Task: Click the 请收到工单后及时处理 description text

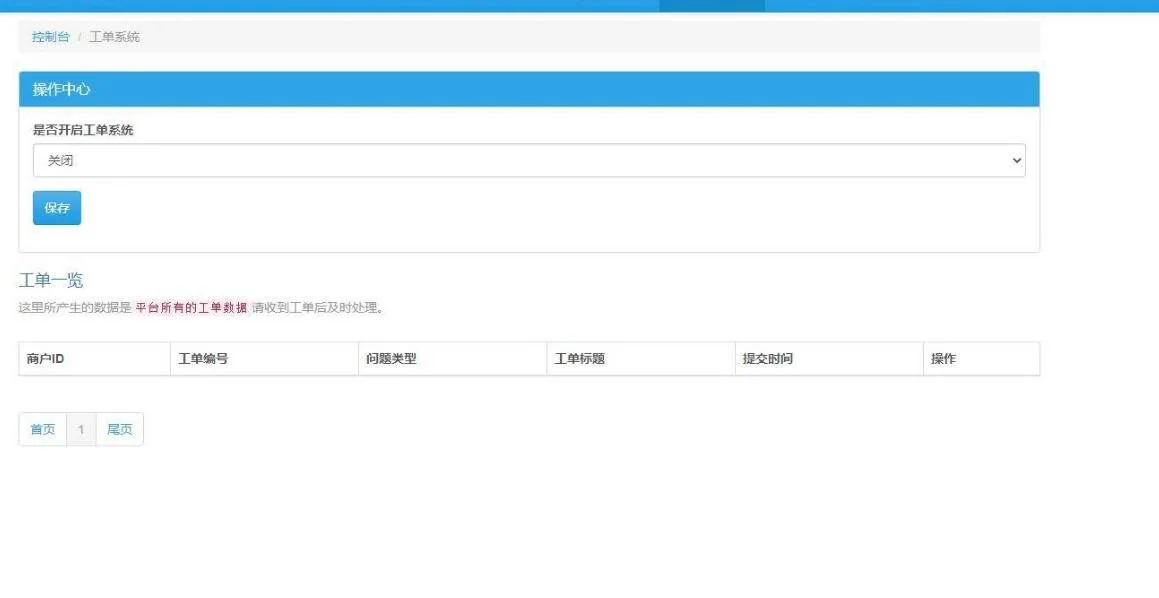Action: tap(317, 308)
